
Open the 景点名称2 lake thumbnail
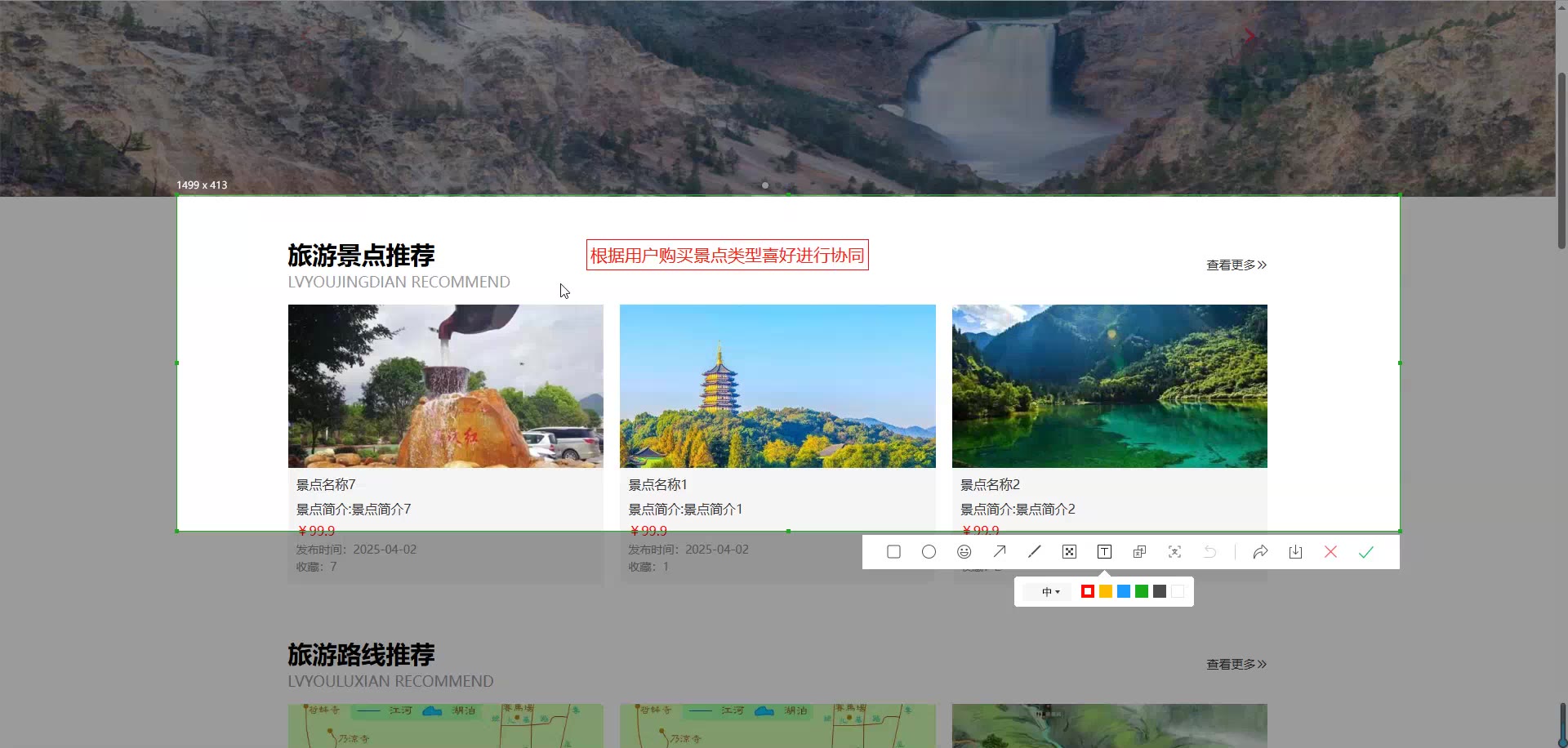(x=1110, y=386)
